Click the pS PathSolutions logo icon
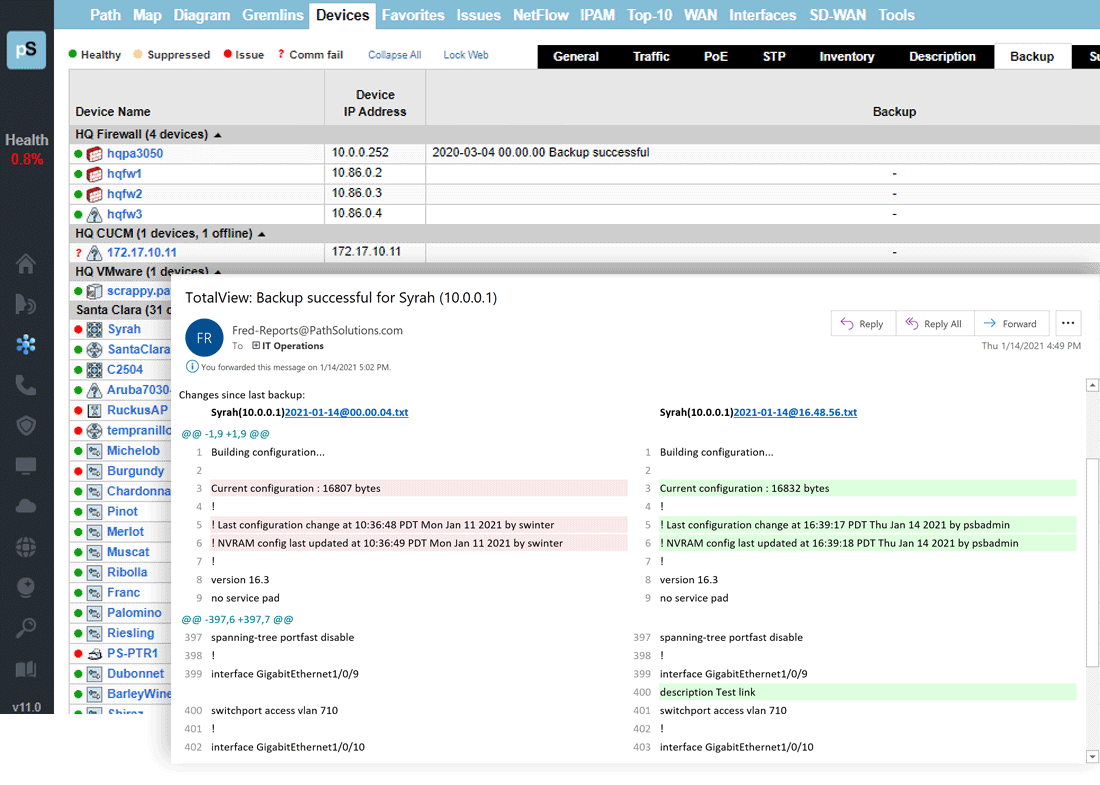1100x785 pixels. (26, 50)
